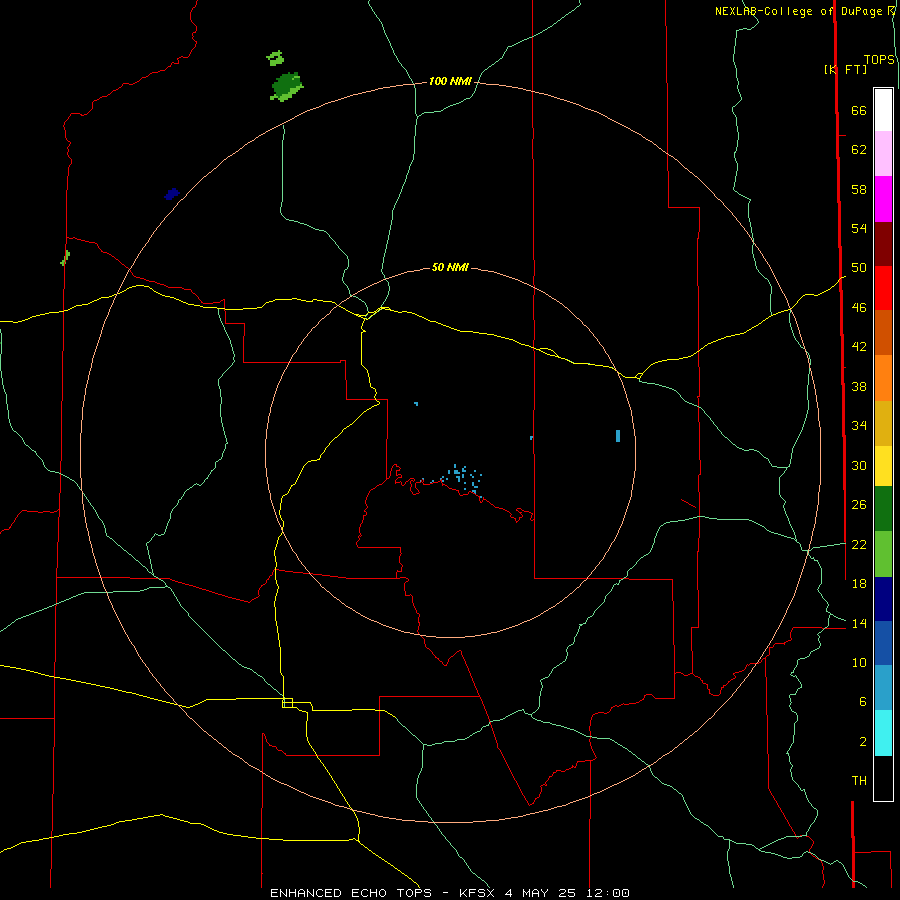Click the legend value 18

coord(859,584)
